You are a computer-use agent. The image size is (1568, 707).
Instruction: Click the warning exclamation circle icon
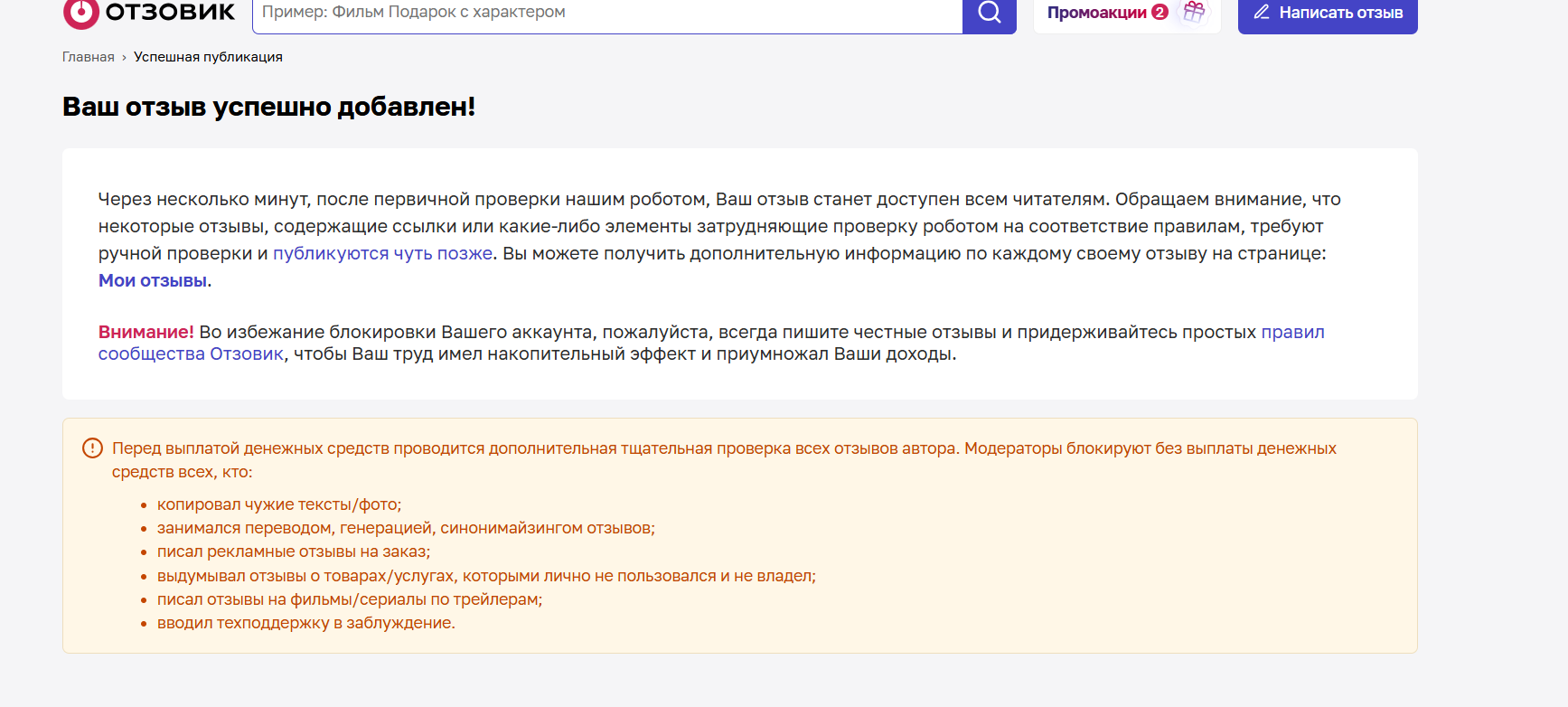[92, 448]
